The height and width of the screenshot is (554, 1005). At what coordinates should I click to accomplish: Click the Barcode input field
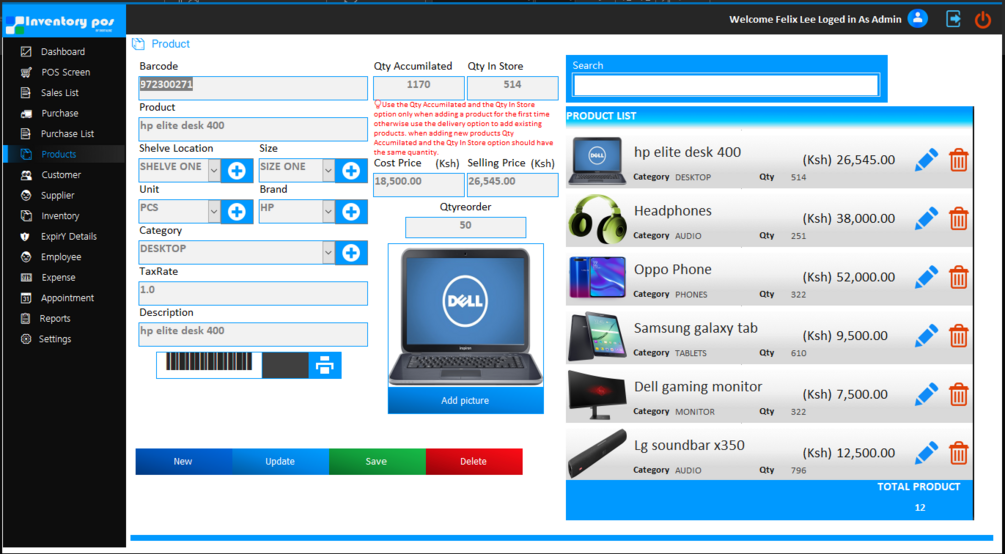pos(253,88)
